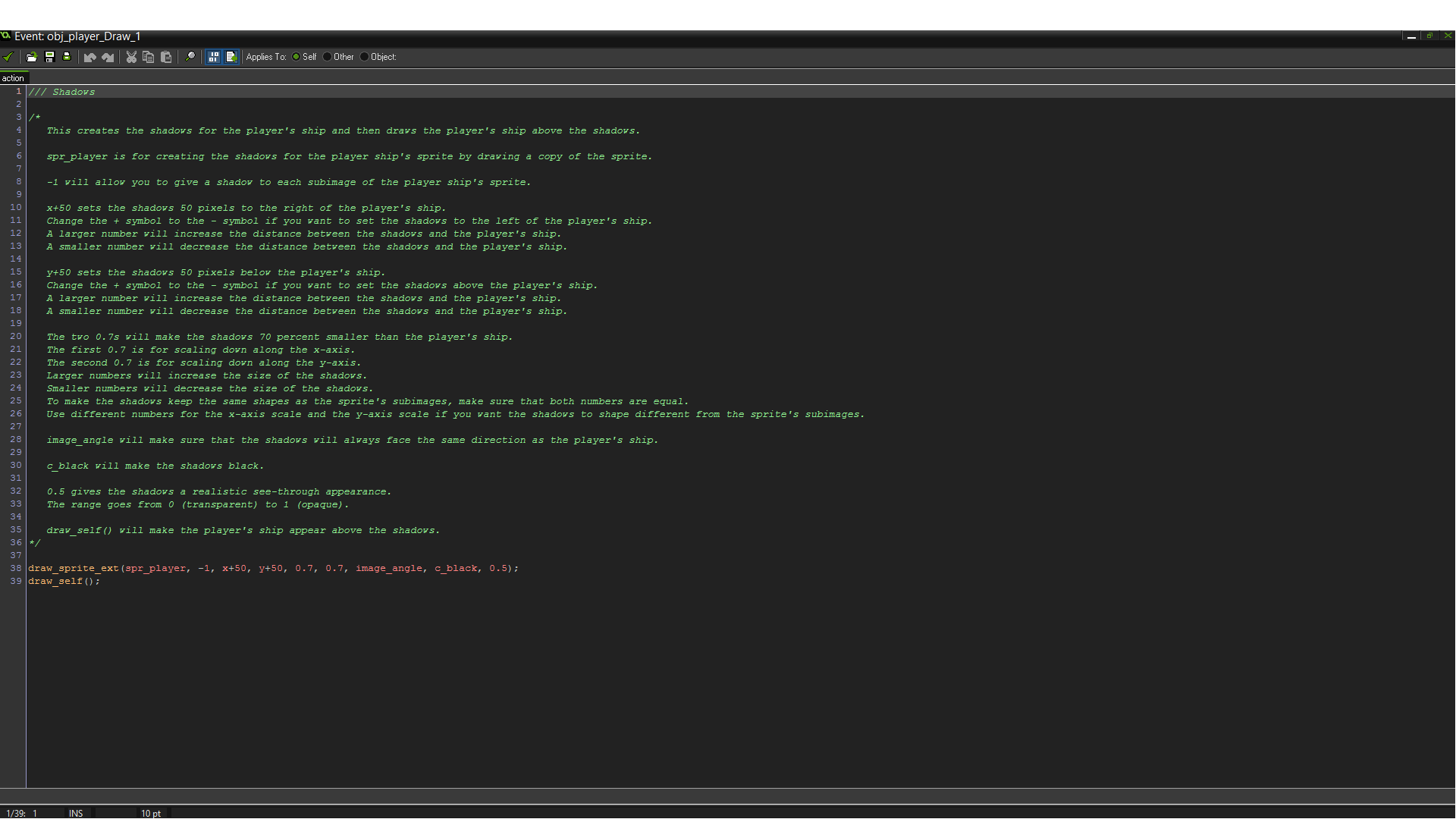This screenshot has height=819, width=1456.
Task: Switch to the action tab
Action: pos(13,78)
